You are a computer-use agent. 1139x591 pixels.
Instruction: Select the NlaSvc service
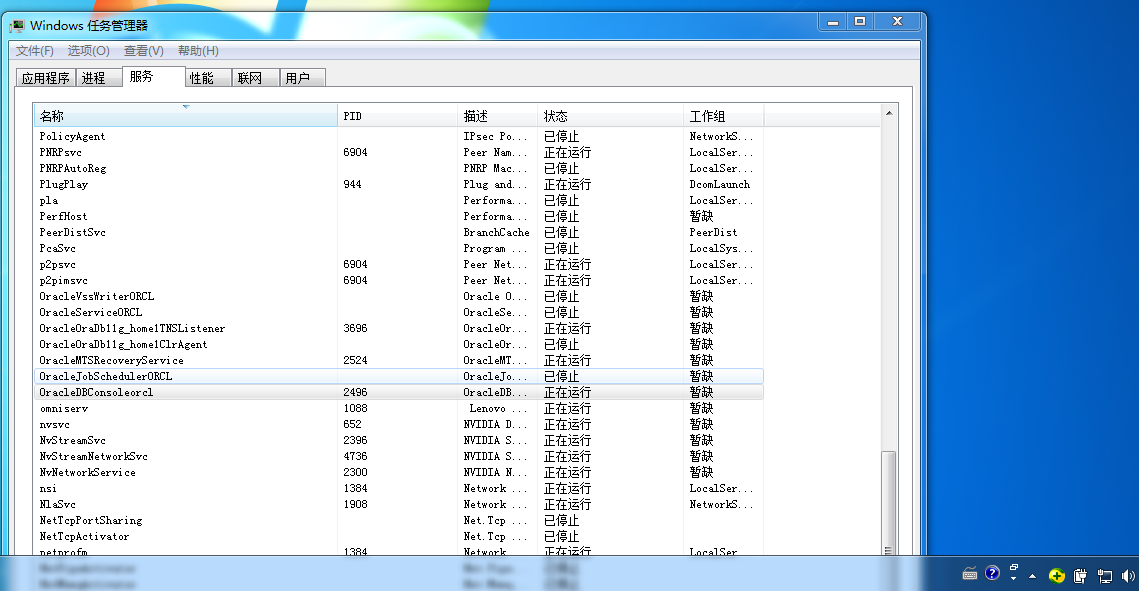pyautogui.click(x=57, y=504)
